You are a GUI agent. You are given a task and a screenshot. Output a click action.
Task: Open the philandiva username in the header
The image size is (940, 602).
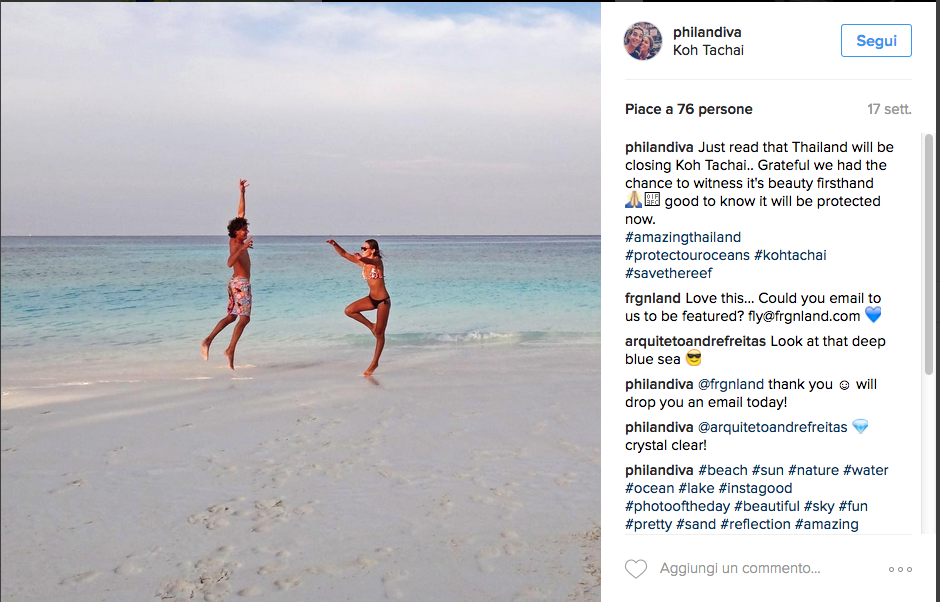click(x=707, y=32)
